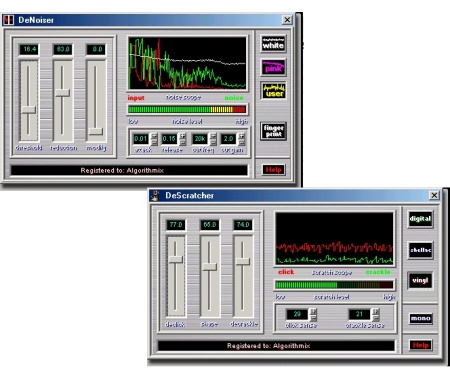Click the green crackle label under scratch scope

pos(378,272)
